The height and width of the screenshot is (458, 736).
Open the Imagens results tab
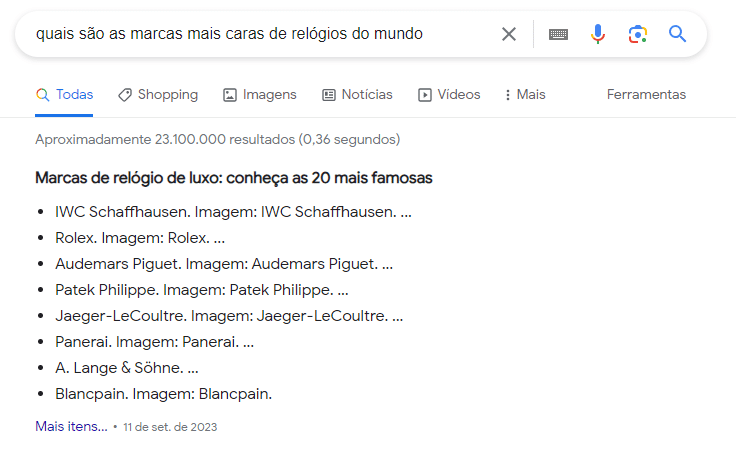pos(270,95)
